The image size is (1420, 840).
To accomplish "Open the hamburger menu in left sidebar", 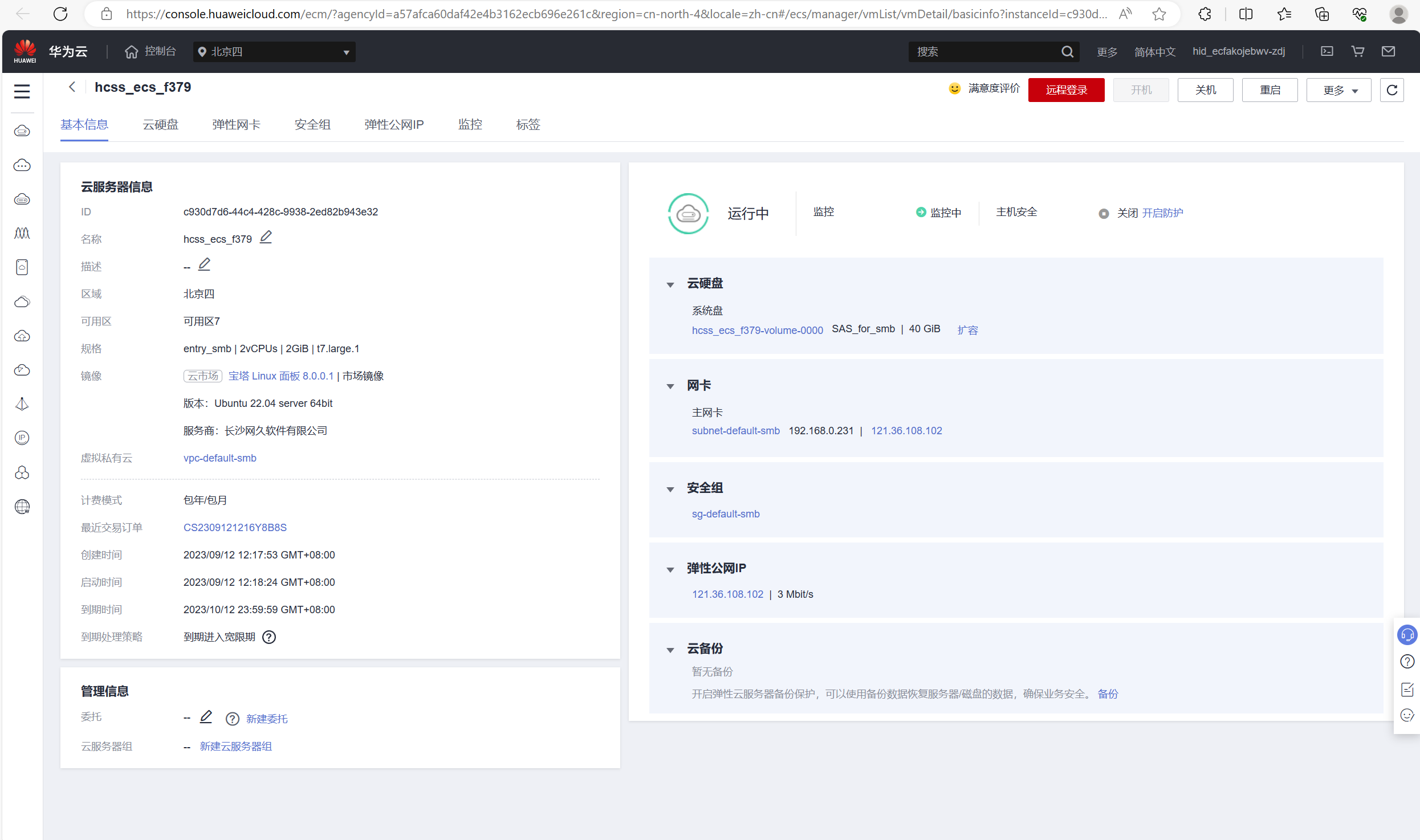I will tap(22, 91).
